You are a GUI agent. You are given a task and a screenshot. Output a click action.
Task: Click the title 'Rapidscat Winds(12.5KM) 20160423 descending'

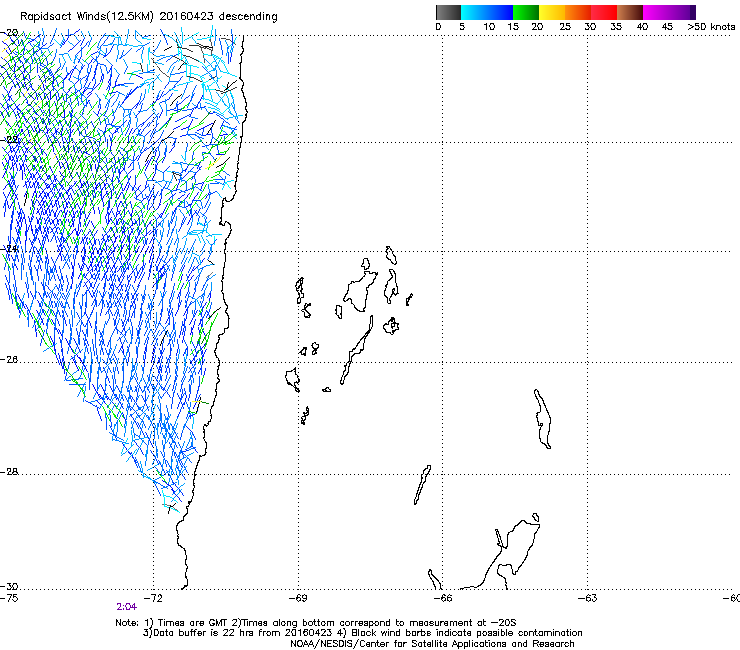[149, 17]
